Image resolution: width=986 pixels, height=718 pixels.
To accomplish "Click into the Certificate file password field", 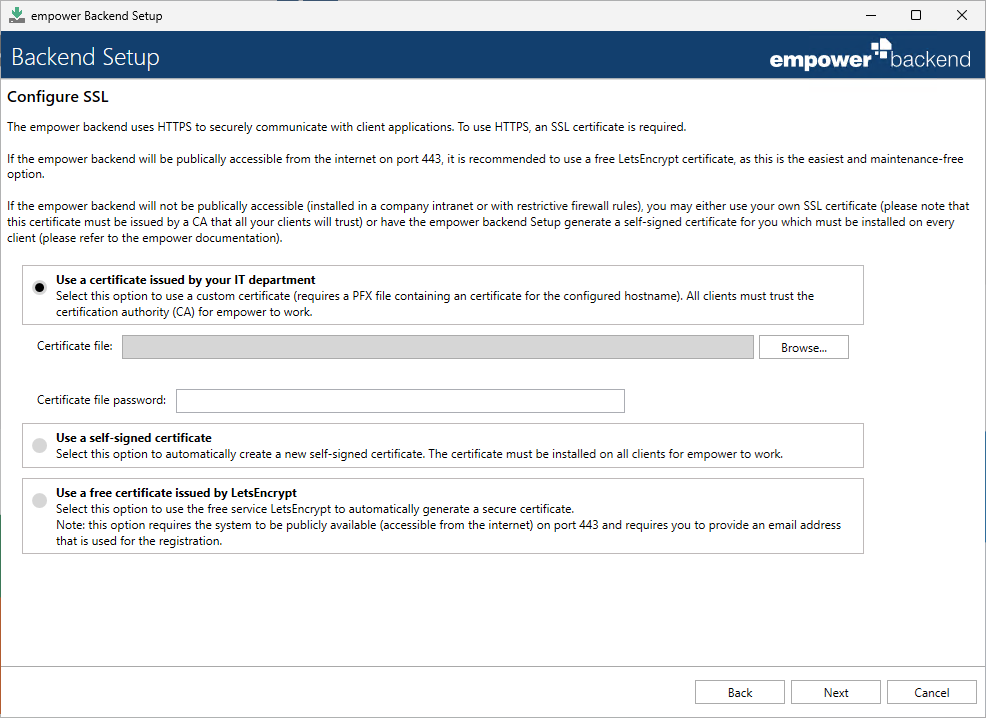I will (x=400, y=401).
